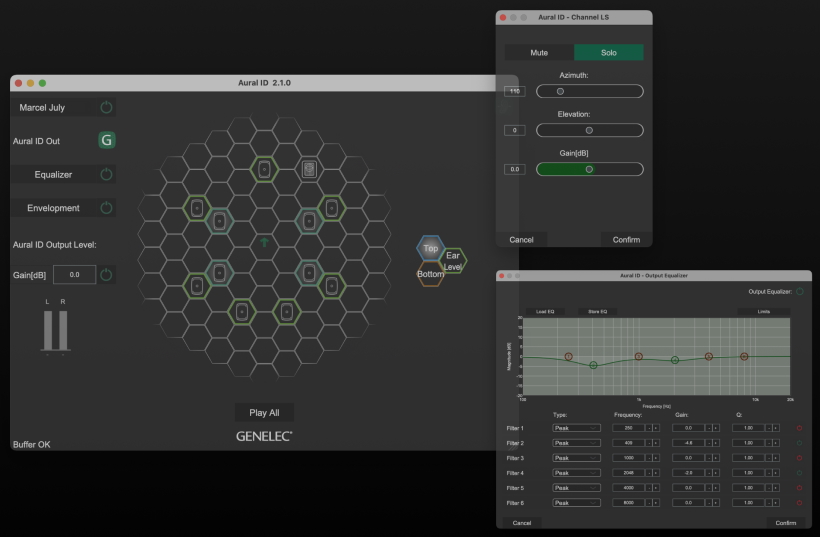Open Filter 1 Type dropdown
This screenshot has width=820, height=537.
tap(576, 428)
